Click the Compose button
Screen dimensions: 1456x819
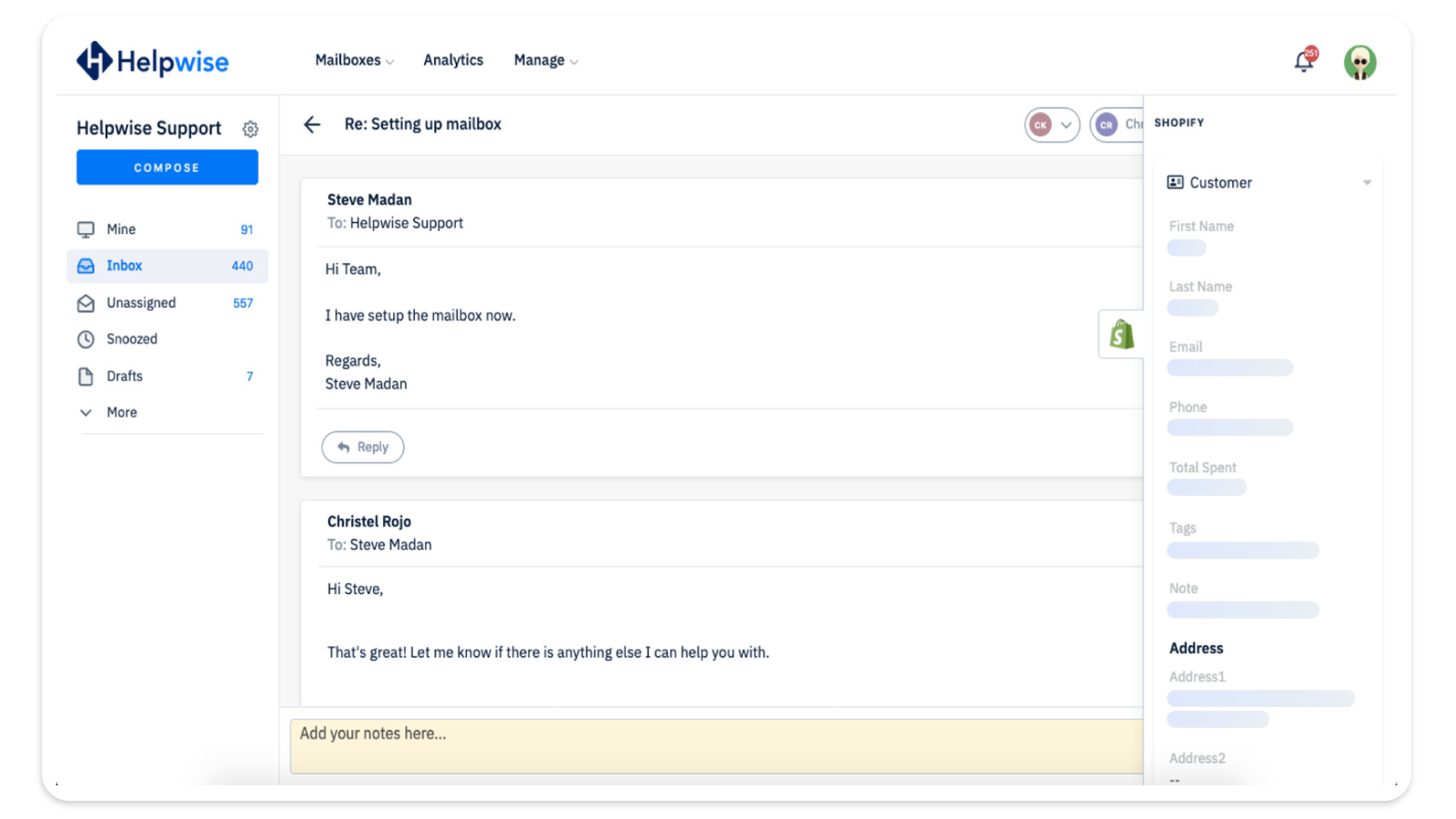167,167
